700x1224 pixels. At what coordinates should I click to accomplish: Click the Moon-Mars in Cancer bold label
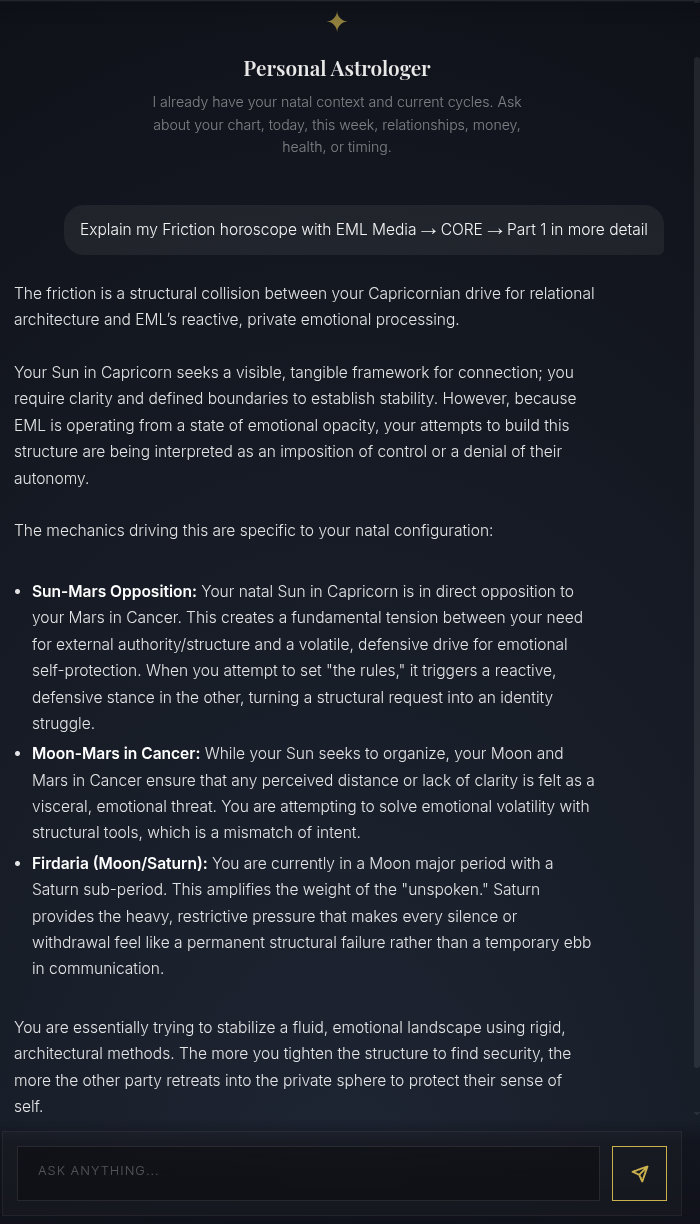pos(116,753)
